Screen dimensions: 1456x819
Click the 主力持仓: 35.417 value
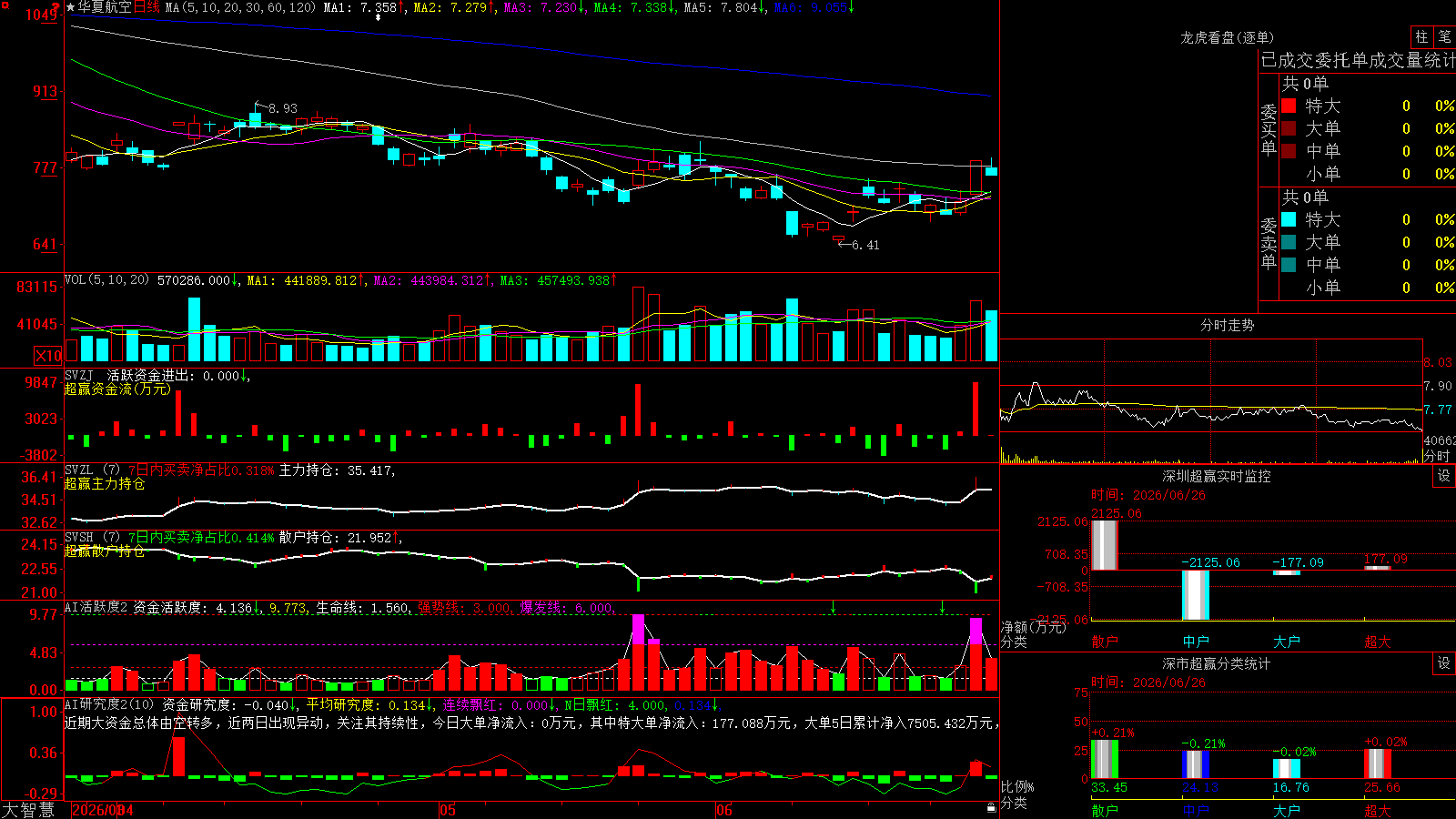(336, 470)
